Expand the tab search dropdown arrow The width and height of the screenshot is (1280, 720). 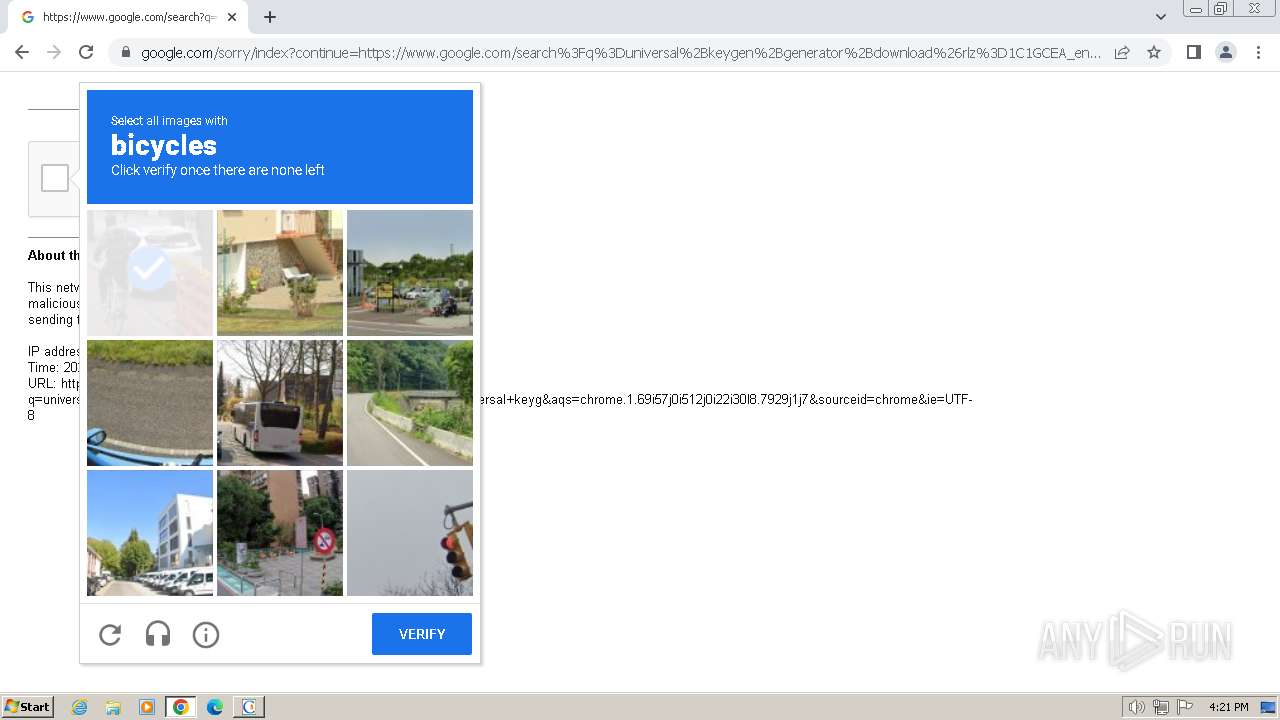[1161, 17]
